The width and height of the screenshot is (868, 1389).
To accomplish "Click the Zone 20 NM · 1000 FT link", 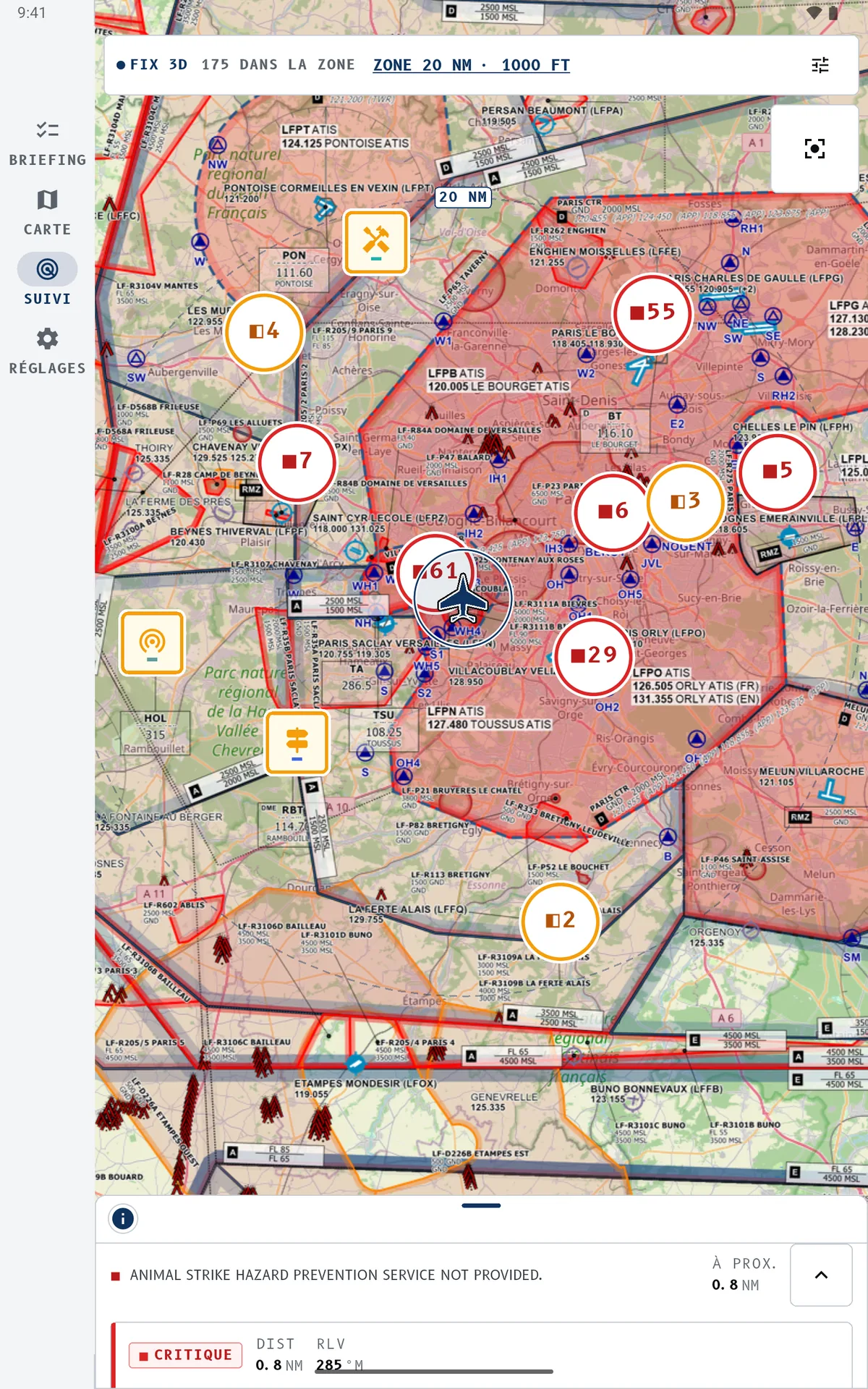I will click(x=472, y=65).
